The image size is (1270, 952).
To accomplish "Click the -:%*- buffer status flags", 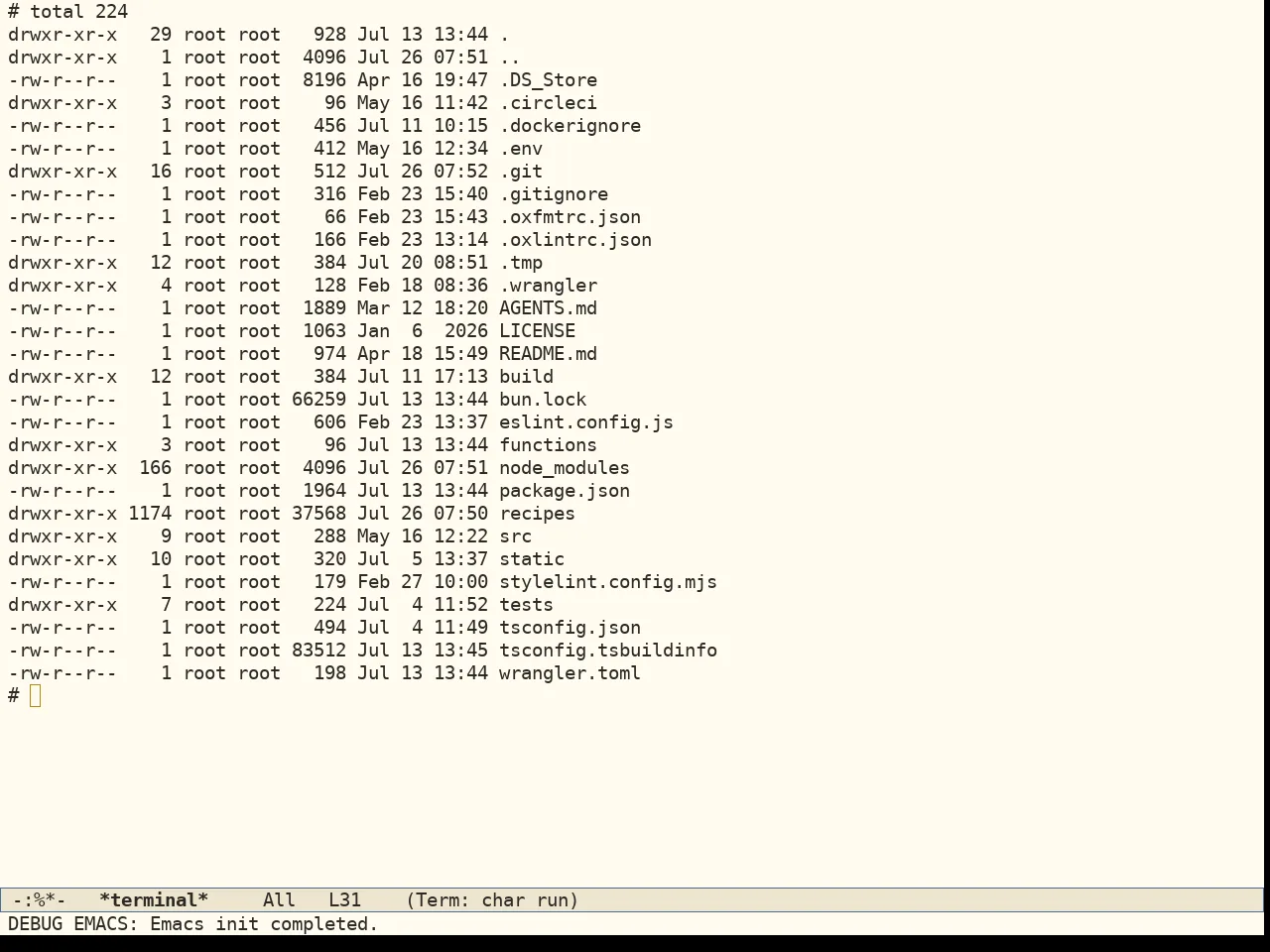I will pos(39,900).
